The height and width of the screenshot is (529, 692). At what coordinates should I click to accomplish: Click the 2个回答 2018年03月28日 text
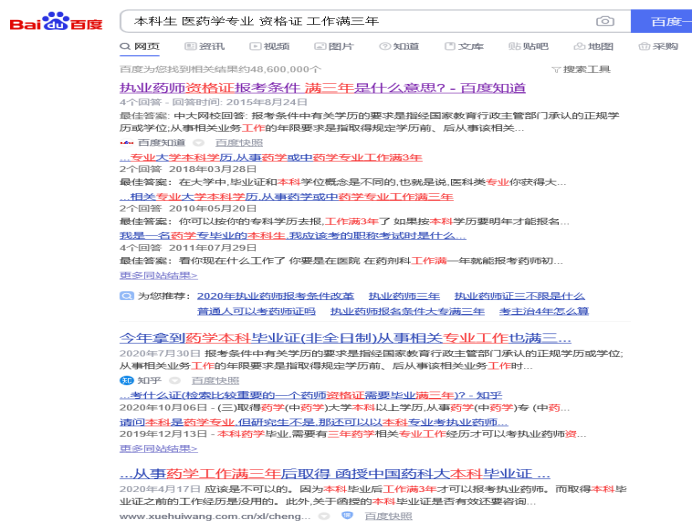tap(188, 169)
